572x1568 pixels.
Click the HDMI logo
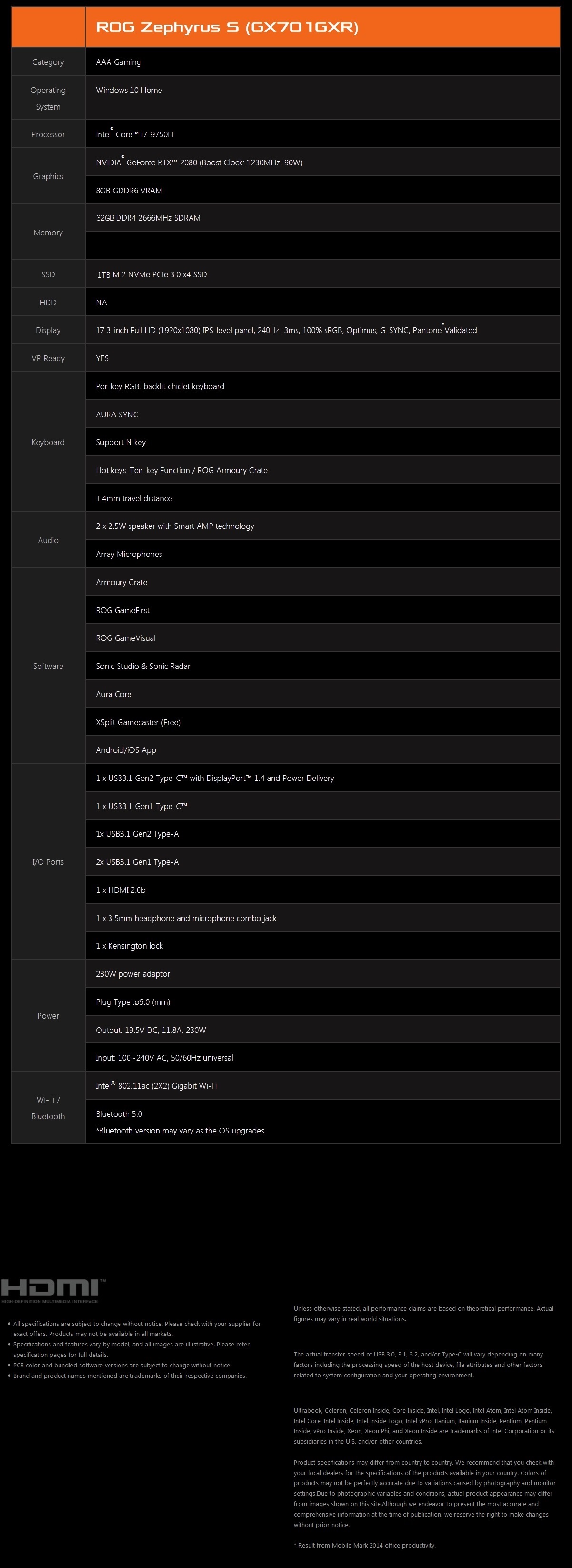click(x=53, y=1290)
